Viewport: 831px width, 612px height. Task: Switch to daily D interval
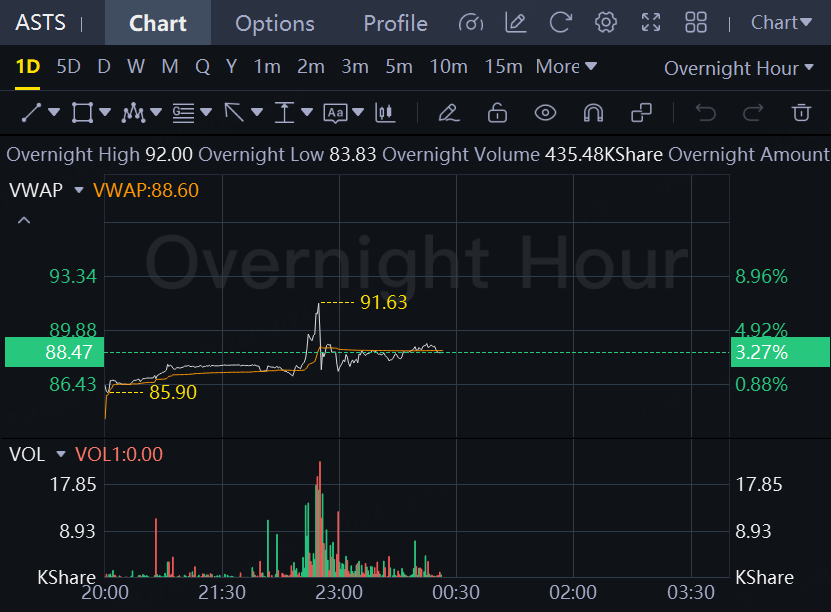tap(104, 67)
